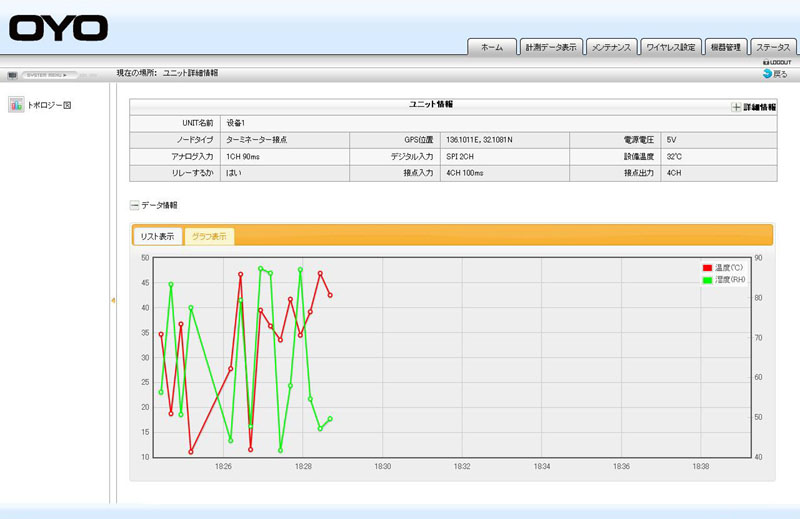Click the last green humidity data point
Viewport: 800px width, 519px height.
[330, 419]
